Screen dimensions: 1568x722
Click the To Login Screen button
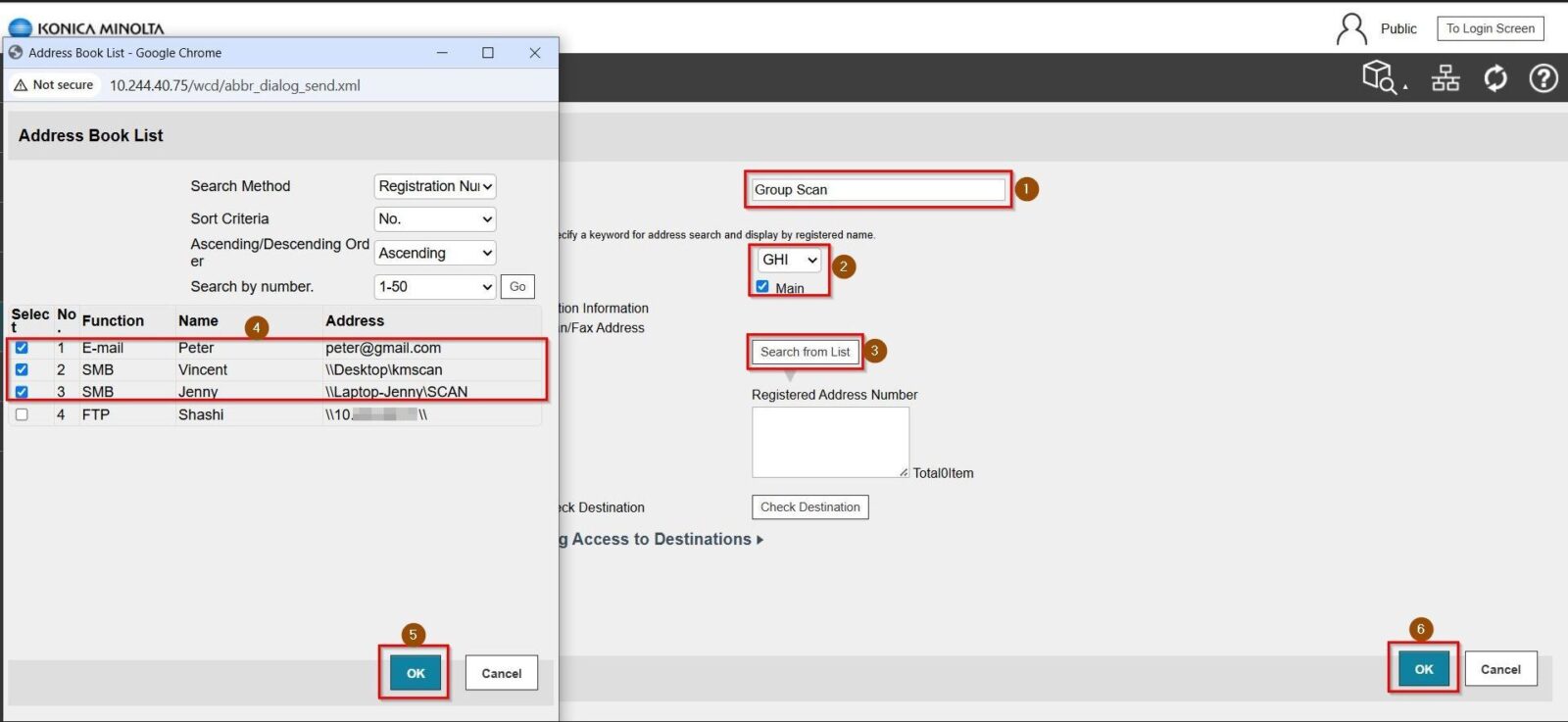[1490, 28]
